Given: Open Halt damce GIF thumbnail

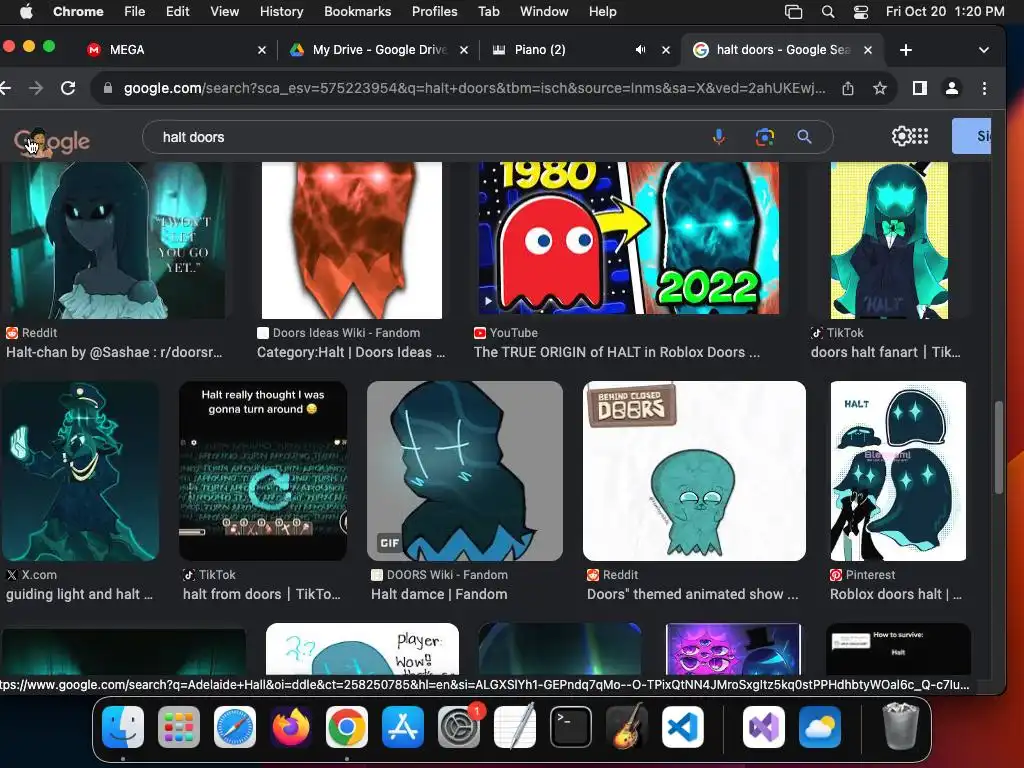Looking at the screenshot, I should (465, 471).
